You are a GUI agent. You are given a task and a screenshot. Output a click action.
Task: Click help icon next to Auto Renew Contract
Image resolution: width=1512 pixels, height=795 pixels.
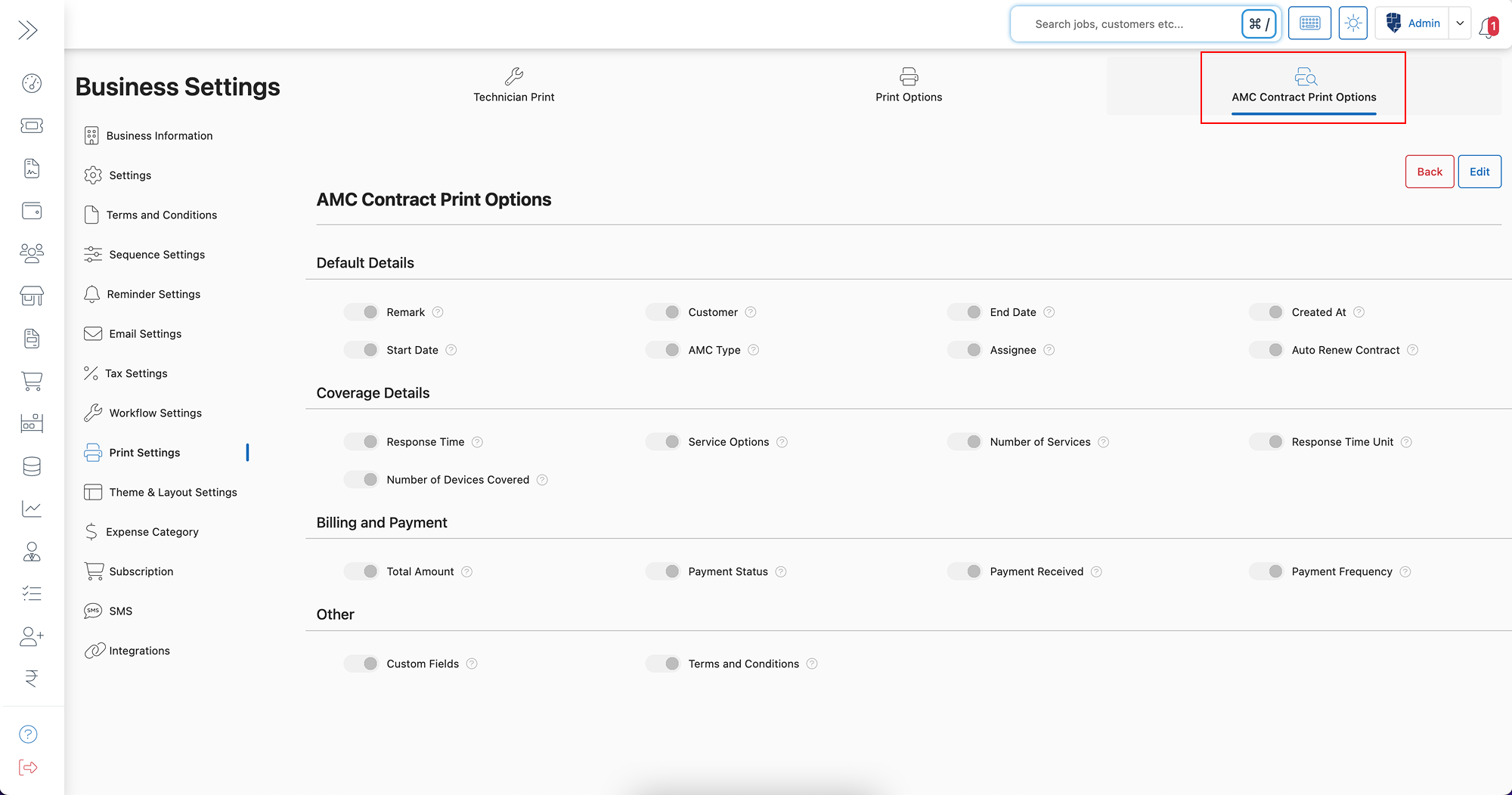(1412, 350)
